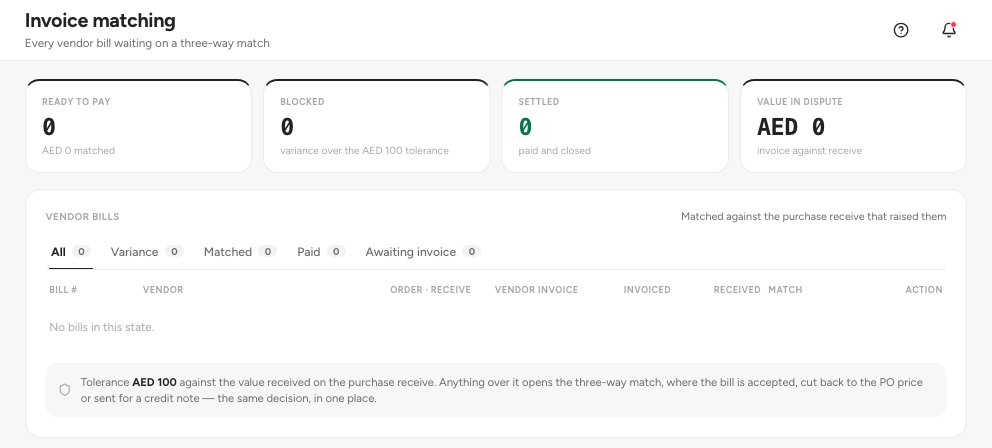
Task: Click the 'invoice against receive' text
Action: coord(809,151)
